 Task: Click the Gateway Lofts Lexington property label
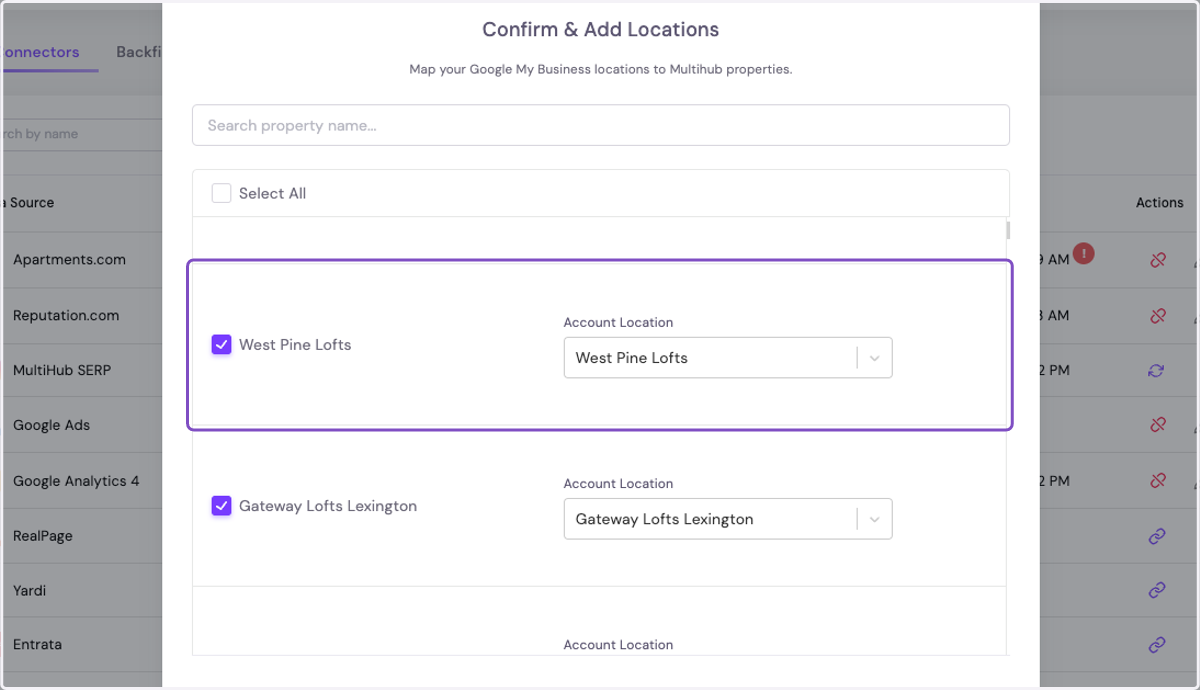pos(328,506)
